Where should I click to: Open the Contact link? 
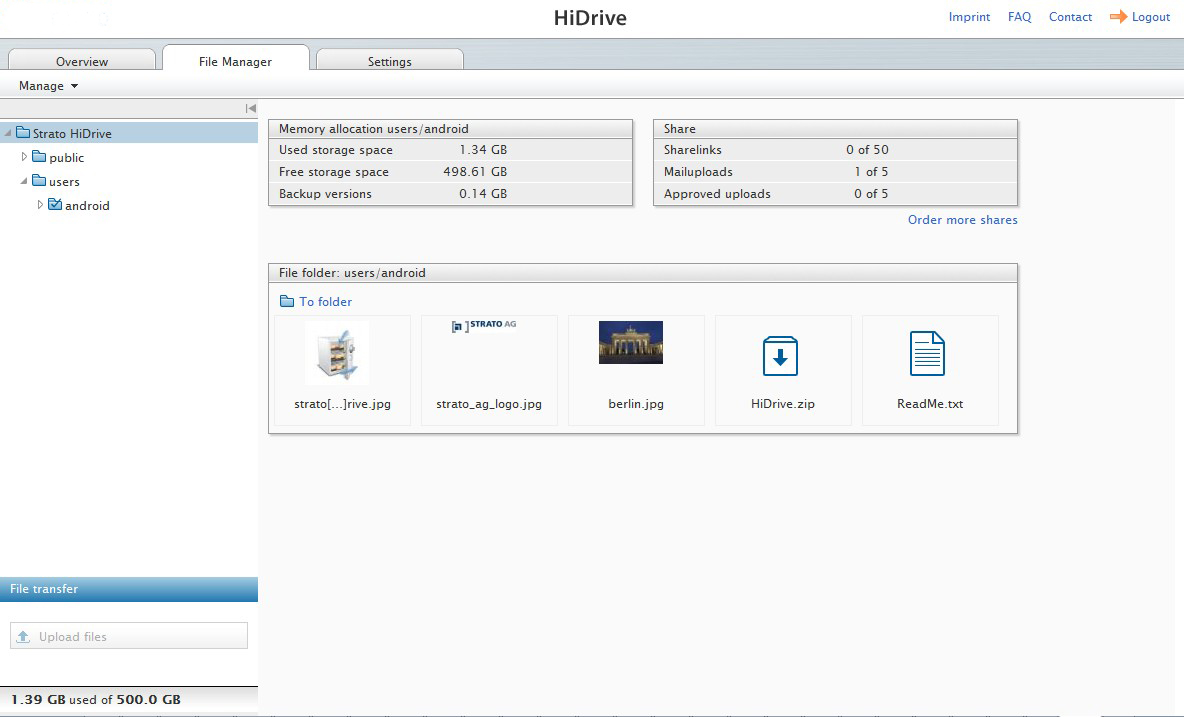1070,17
